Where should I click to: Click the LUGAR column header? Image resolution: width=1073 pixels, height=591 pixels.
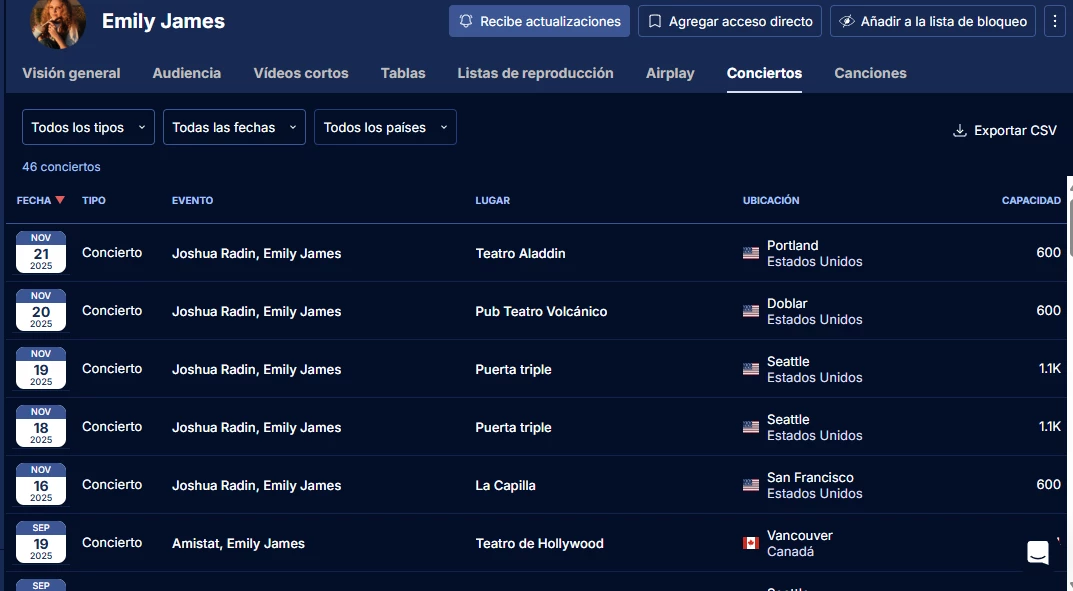(x=493, y=200)
